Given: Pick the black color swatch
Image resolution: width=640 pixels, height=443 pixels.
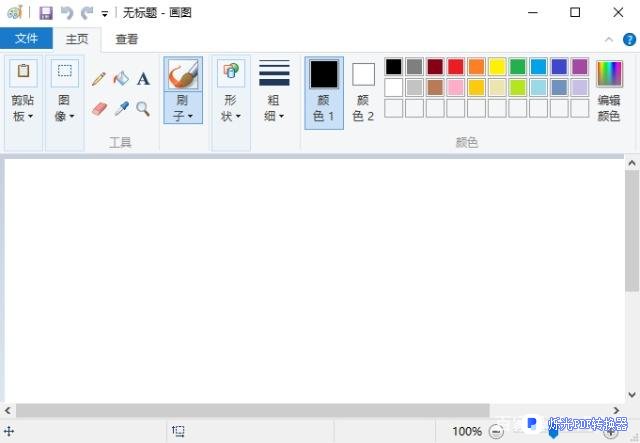Looking at the screenshot, I should pyautogui.click(x=393, y=67).
